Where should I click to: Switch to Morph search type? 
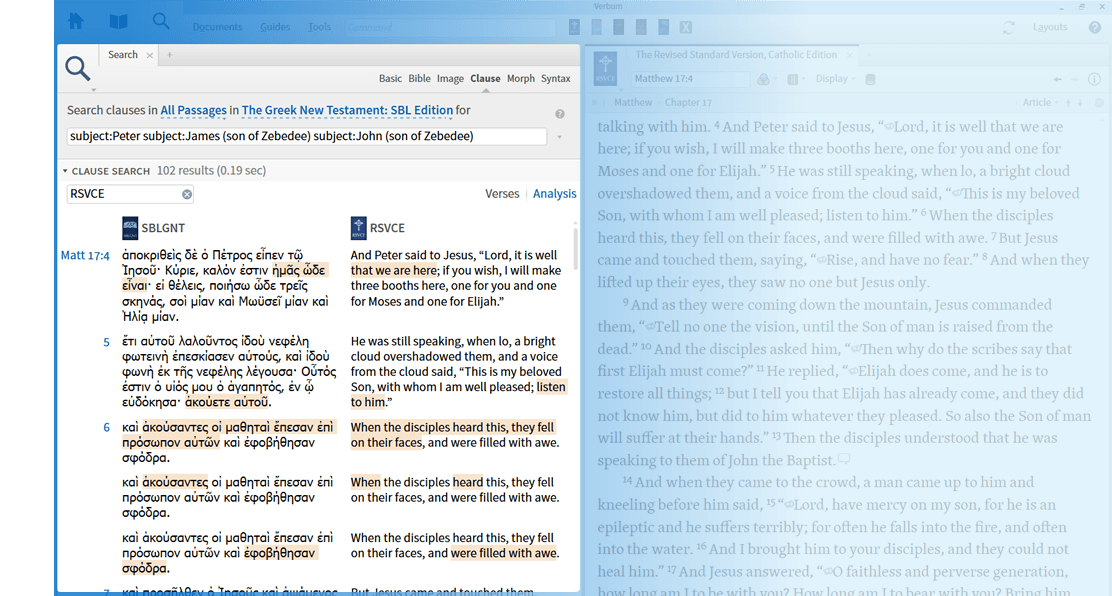point(521,79)
